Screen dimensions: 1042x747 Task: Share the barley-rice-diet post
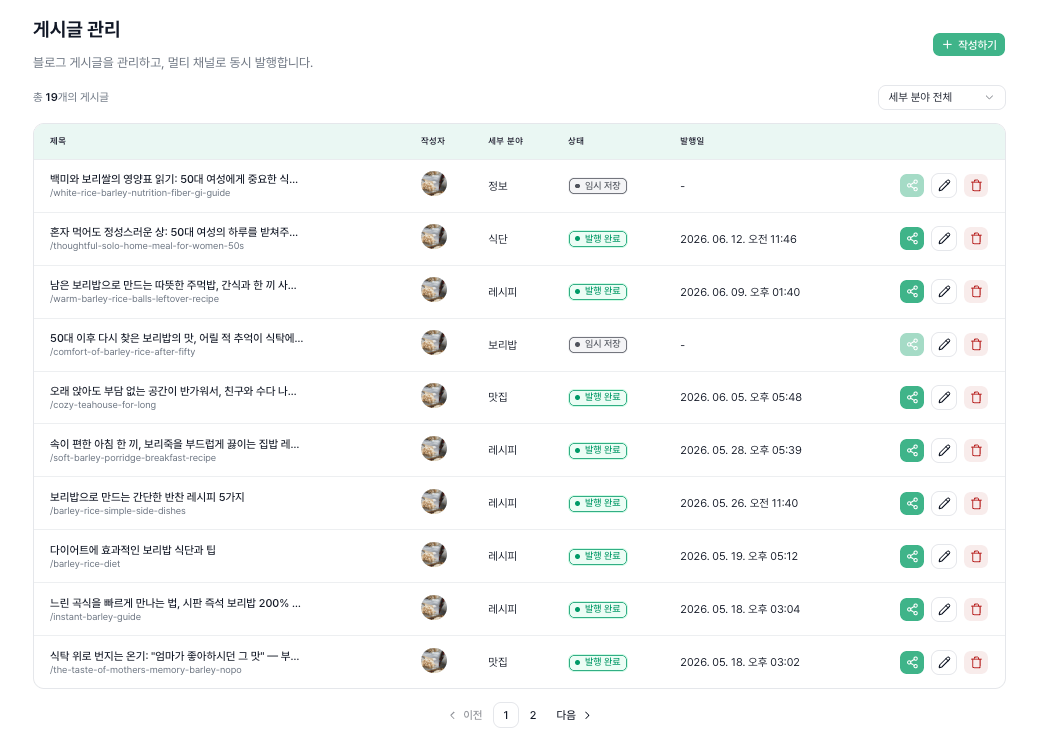(x=912, y=556)
